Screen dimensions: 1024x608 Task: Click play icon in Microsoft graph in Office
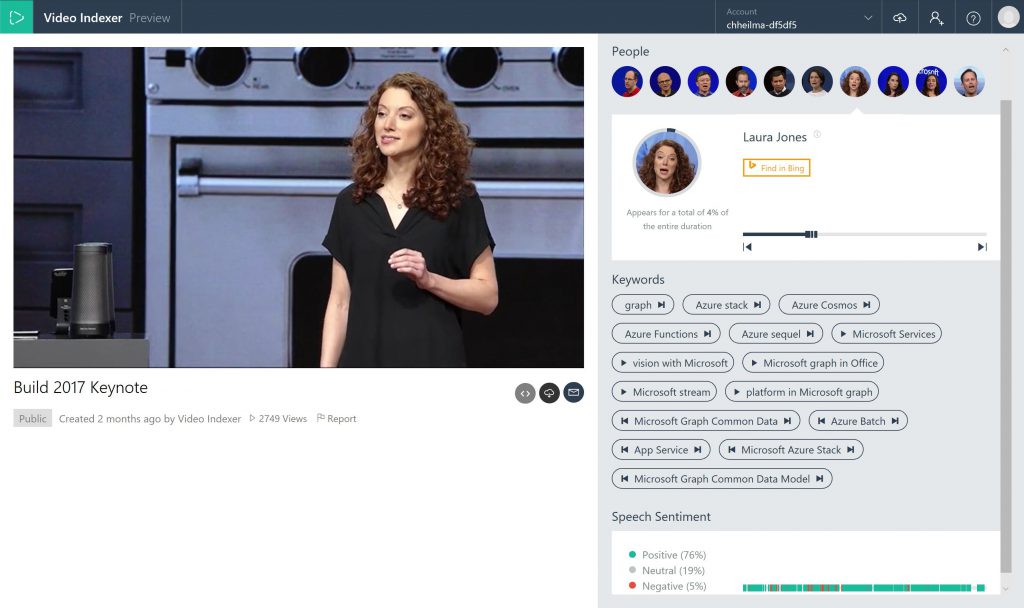point(754,363)
